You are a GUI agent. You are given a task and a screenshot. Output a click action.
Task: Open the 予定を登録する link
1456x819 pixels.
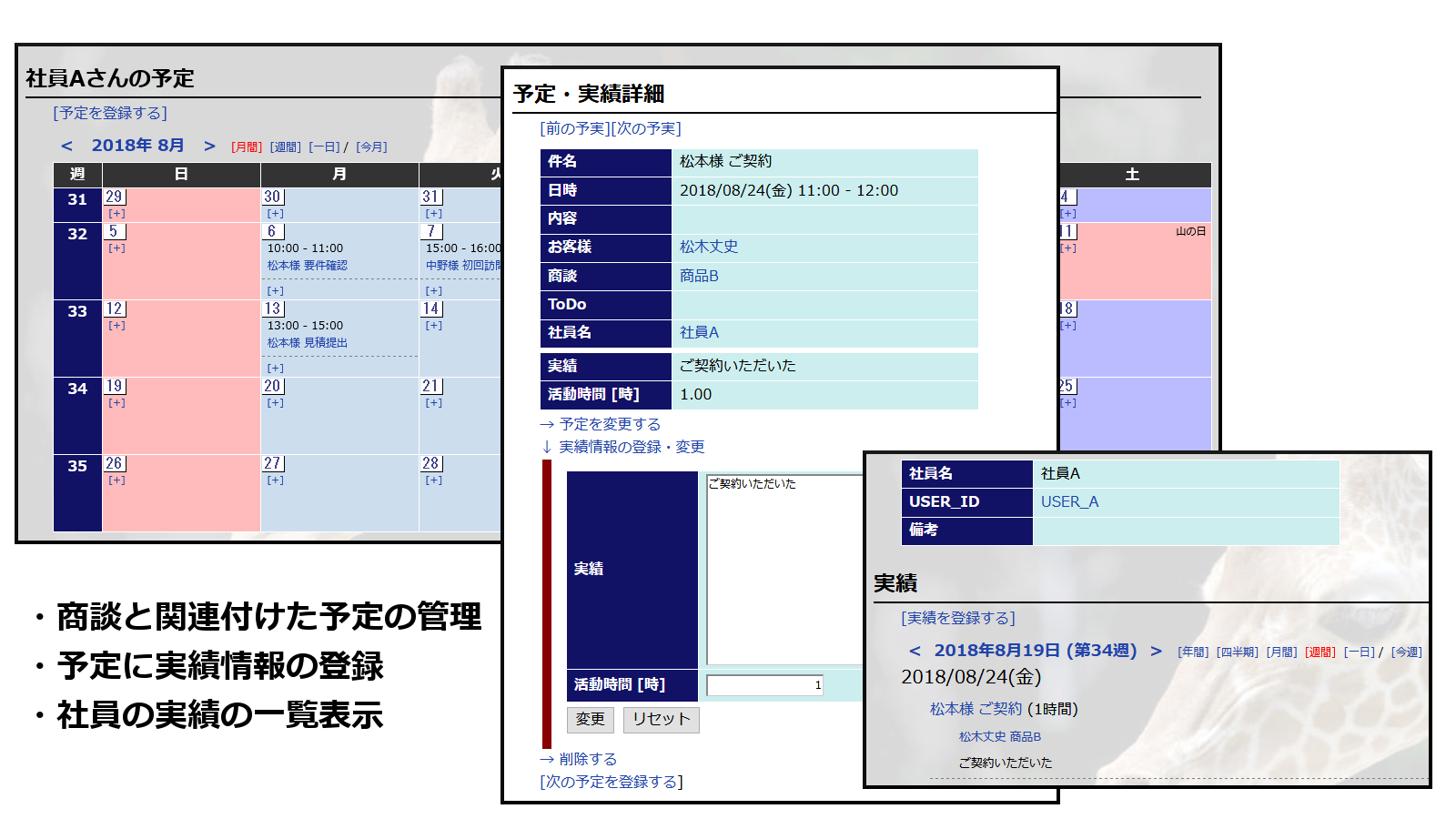tap(109, 112)
